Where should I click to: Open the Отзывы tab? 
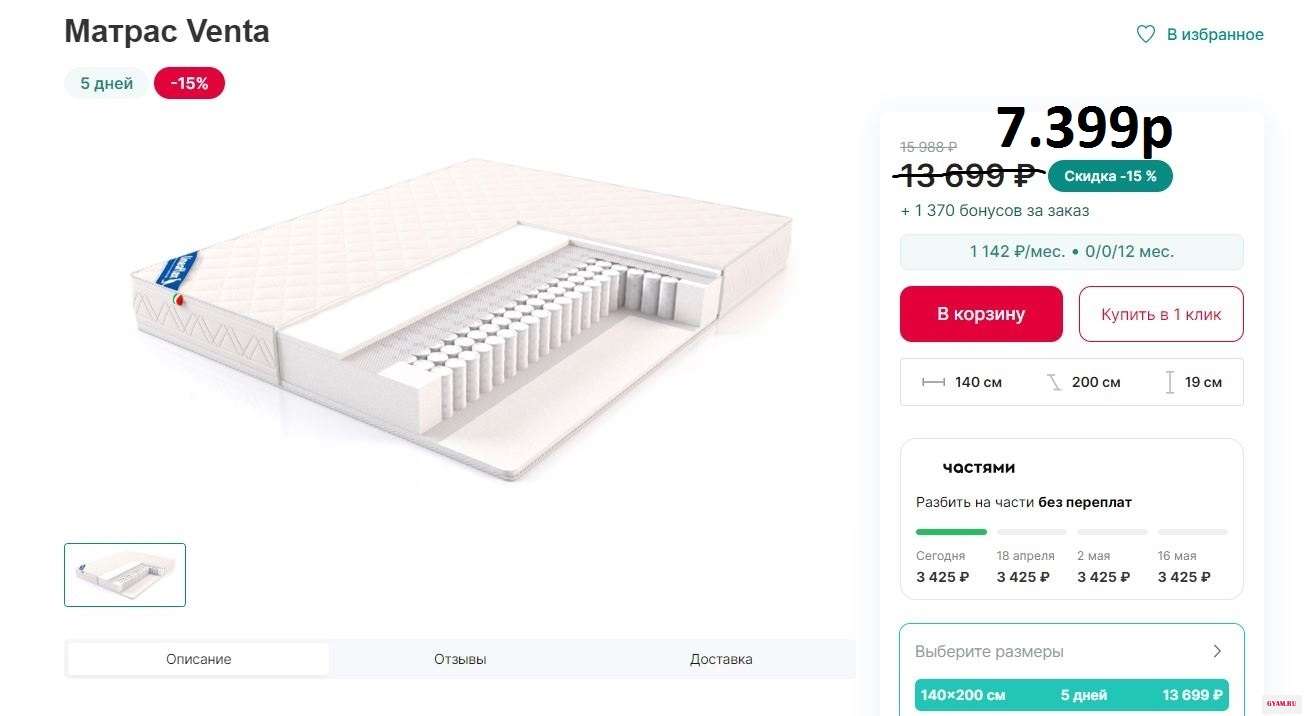[460, 659]
